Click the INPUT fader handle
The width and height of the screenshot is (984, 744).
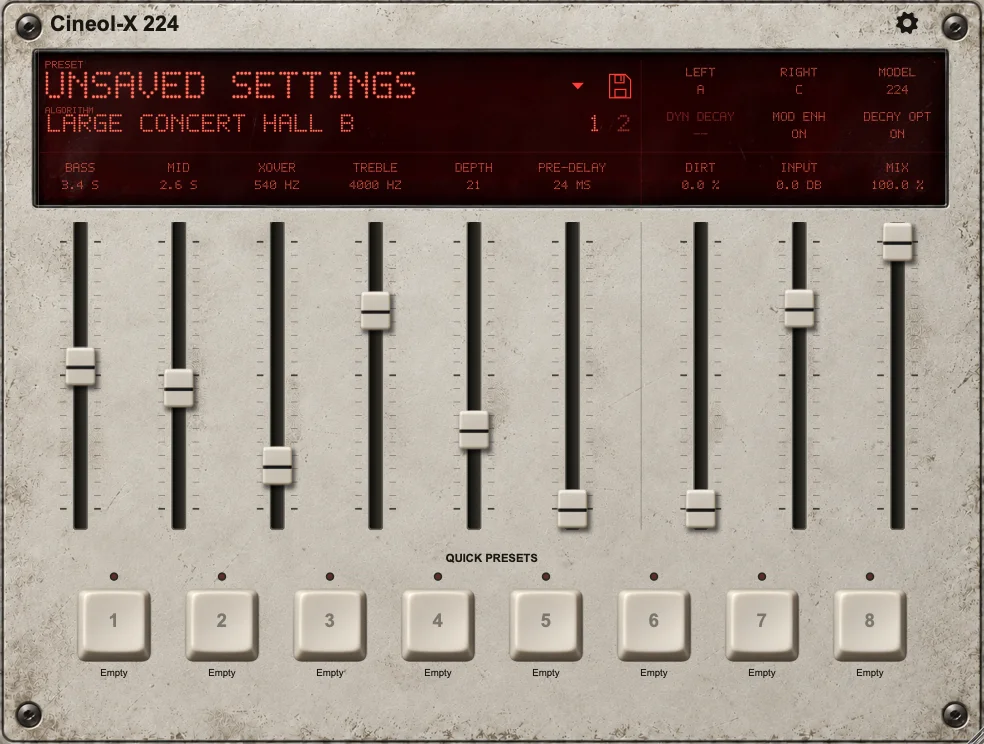point(799,309)
